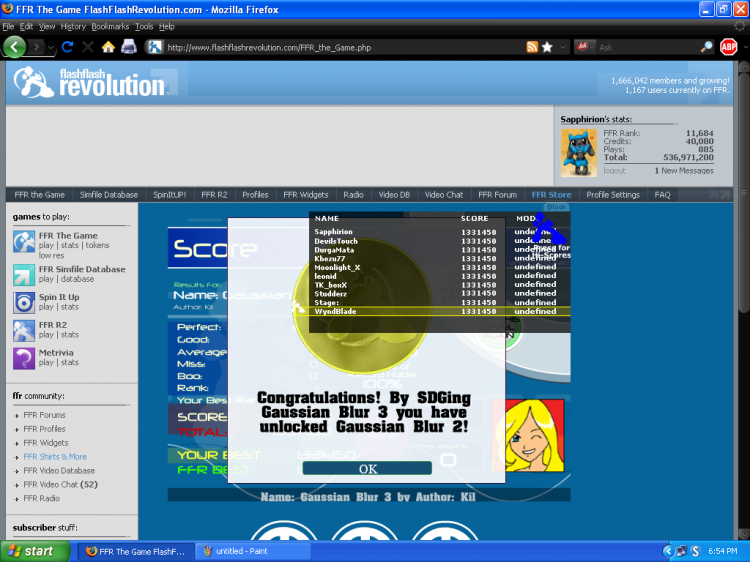Screen dimensions: 750x562
Task: Open the search engine selector dropdown
Action: [585, 47]
